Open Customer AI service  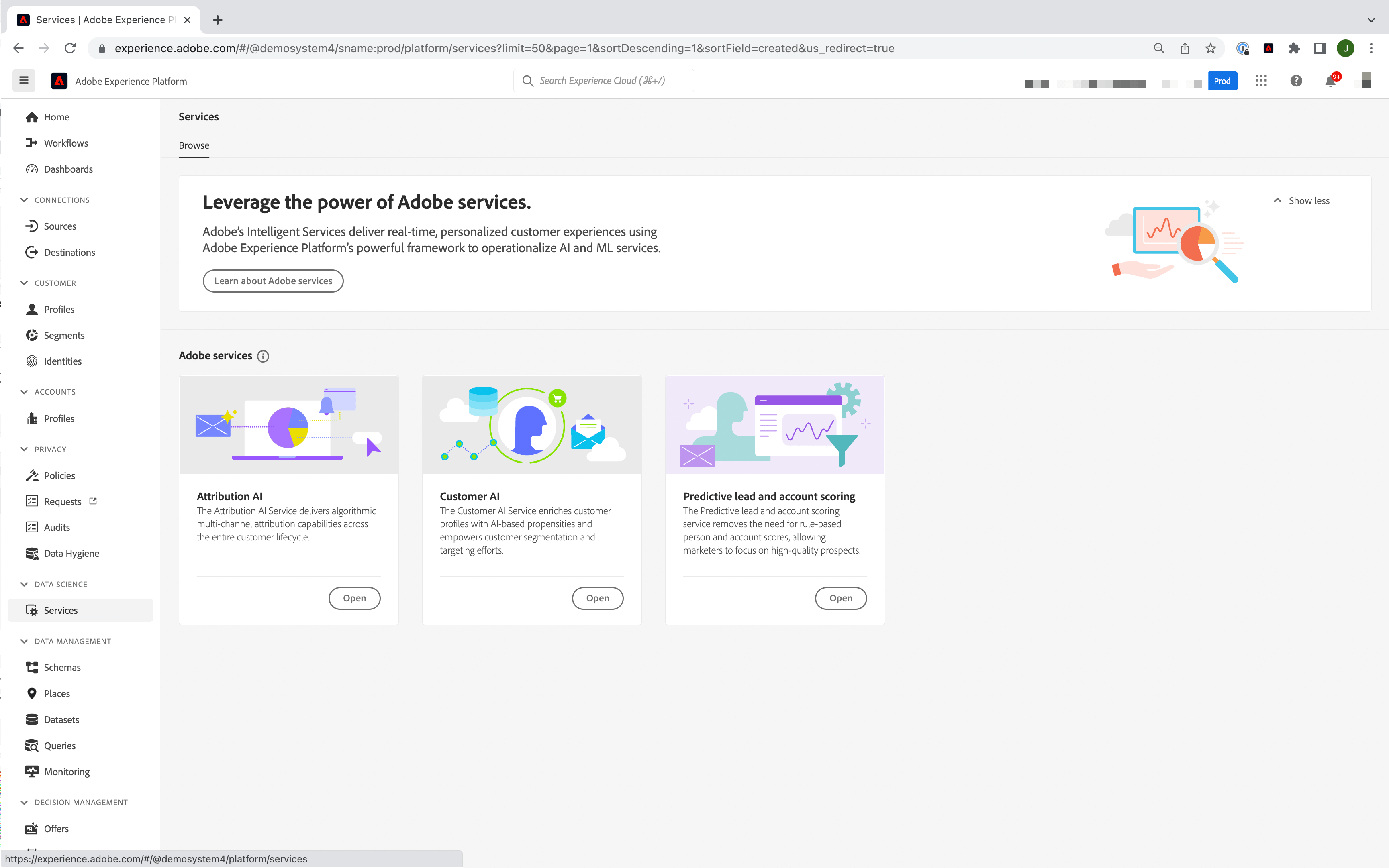[x=597, y=597]
